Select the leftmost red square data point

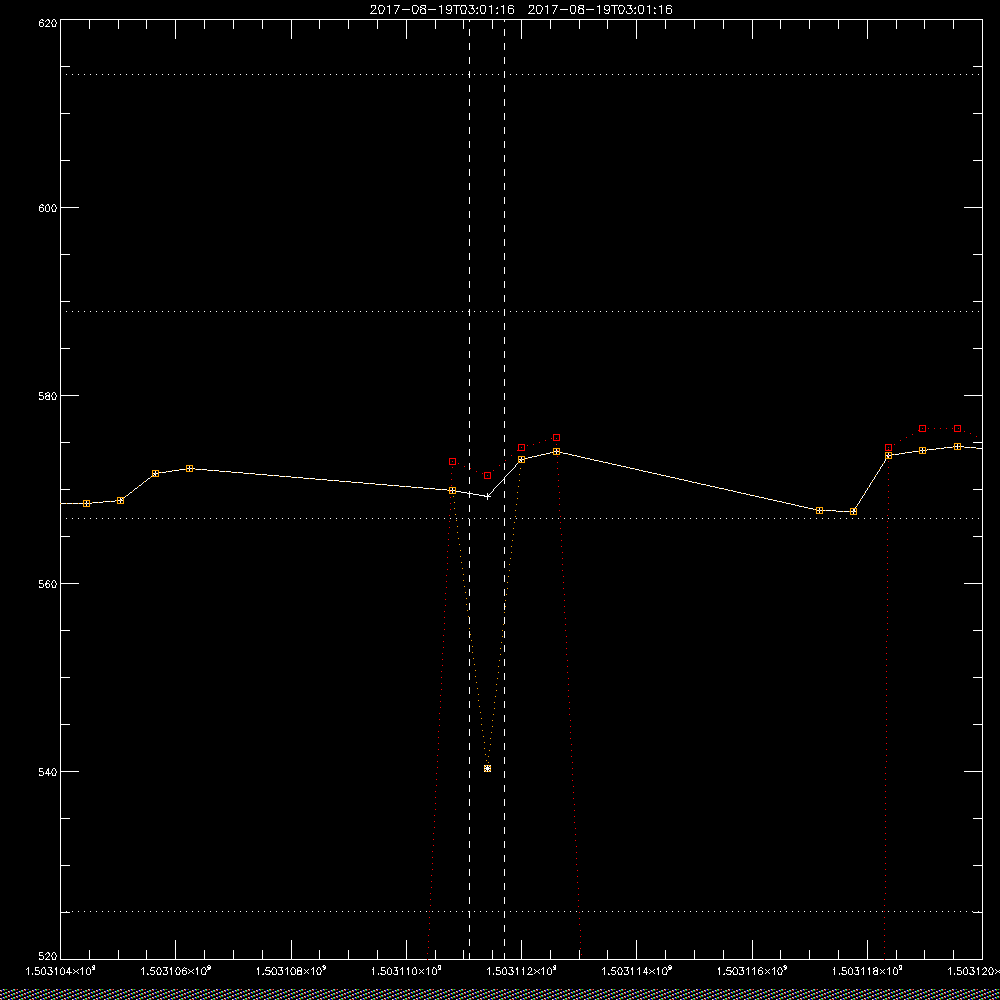pos(452,462)
